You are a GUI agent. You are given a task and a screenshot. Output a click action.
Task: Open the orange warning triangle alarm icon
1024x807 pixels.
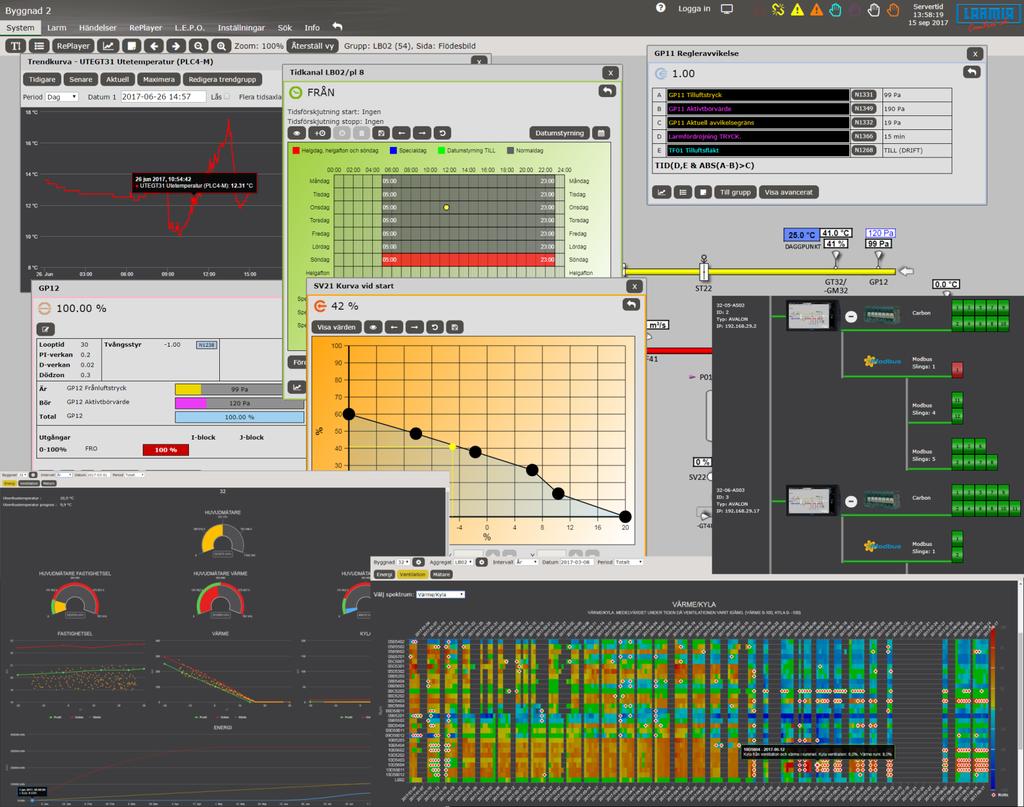[816, 10]
